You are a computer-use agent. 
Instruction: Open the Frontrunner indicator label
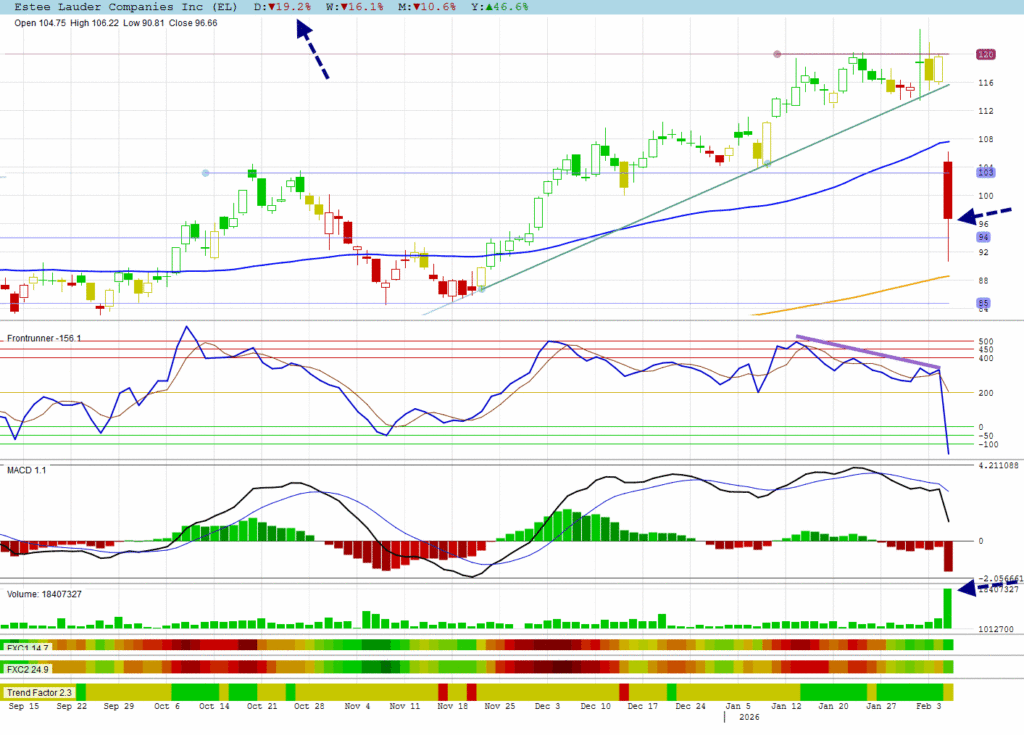pos(44,339)
